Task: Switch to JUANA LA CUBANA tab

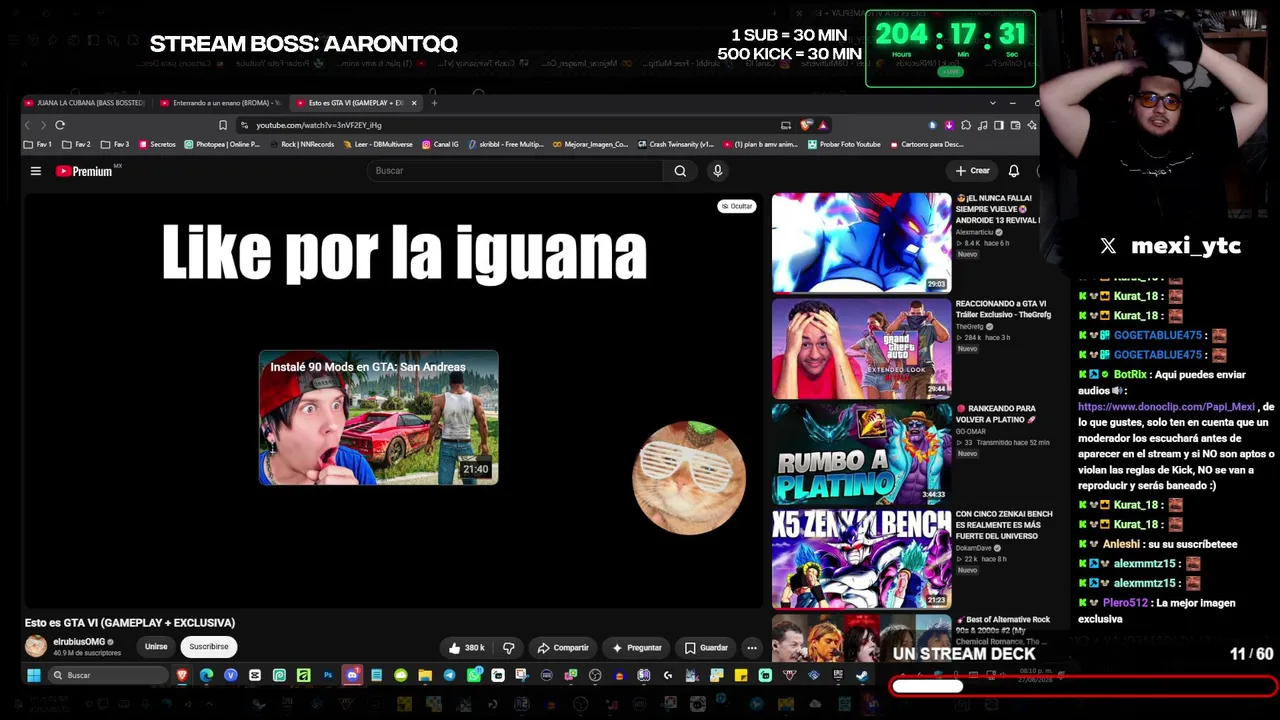Action: 84,103
